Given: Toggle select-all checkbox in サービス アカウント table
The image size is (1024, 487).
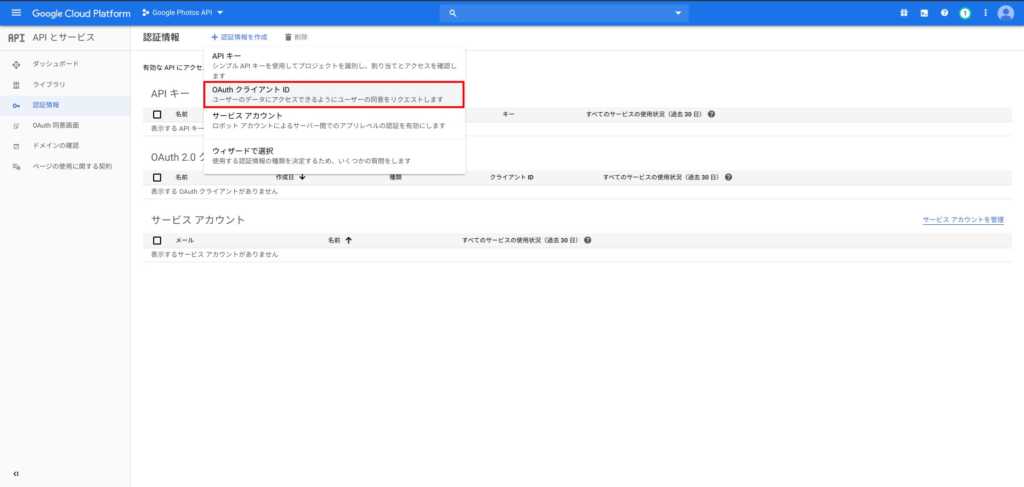Looking at the screenshot, I should [x=157, y=240].
